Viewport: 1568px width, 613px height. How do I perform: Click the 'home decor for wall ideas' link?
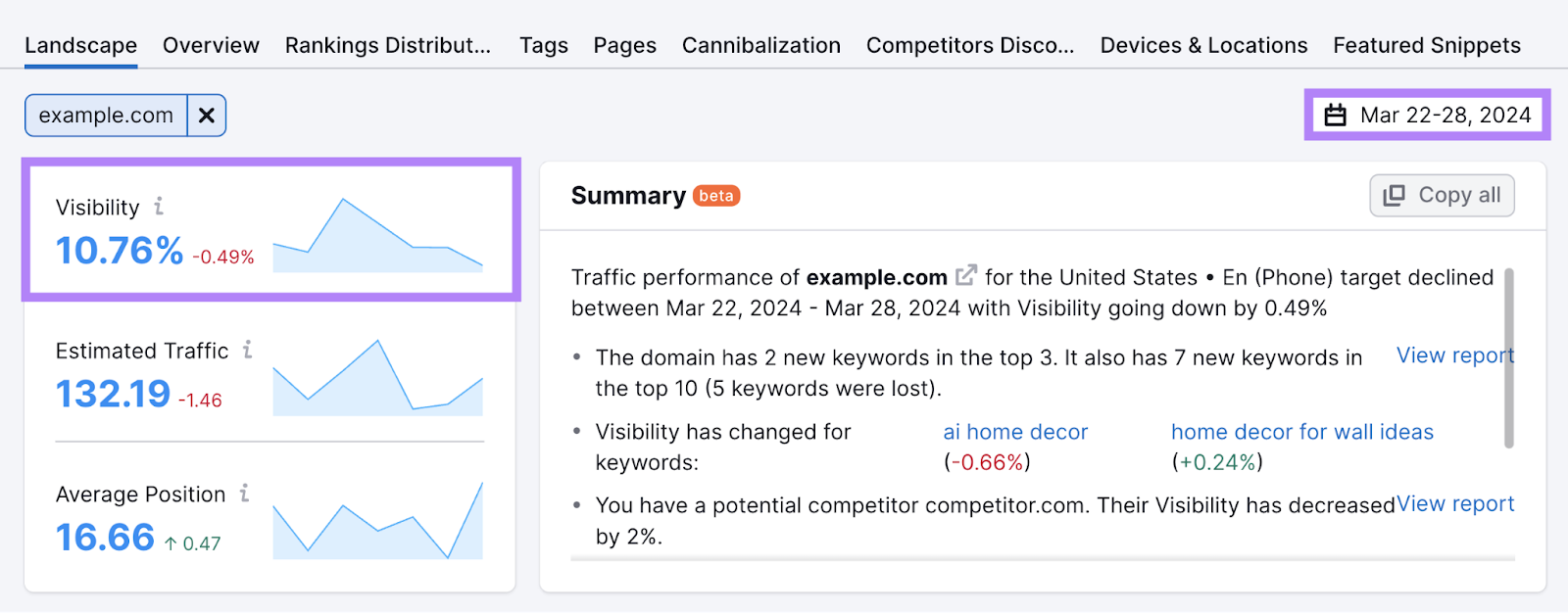point(1301,431)
